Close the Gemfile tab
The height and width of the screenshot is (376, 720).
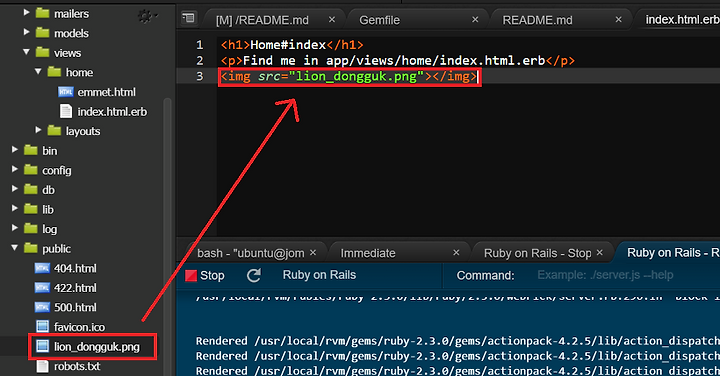coord(475,20)
